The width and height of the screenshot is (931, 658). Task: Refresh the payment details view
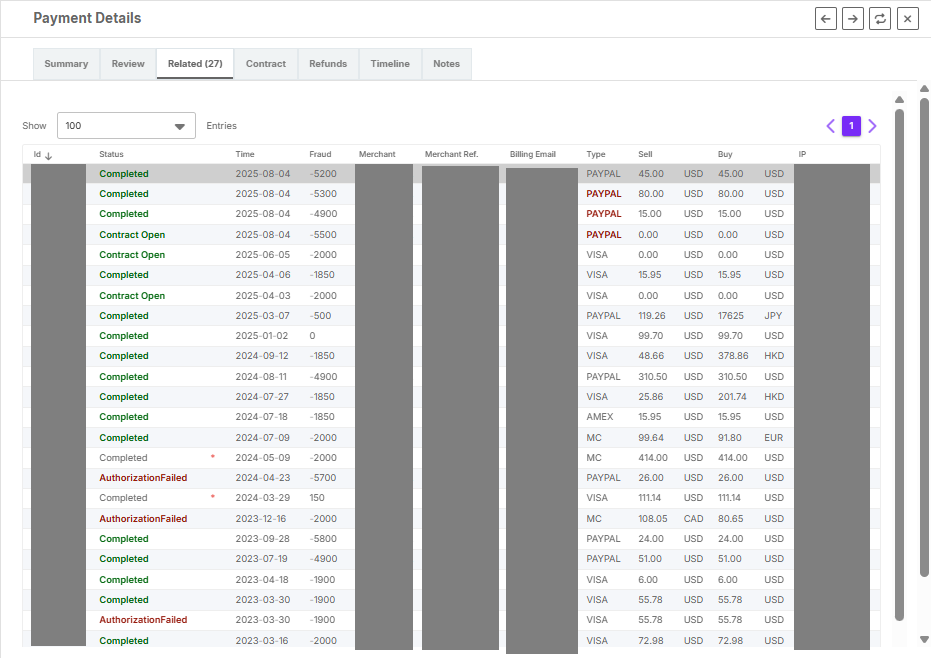coord(879,18)
